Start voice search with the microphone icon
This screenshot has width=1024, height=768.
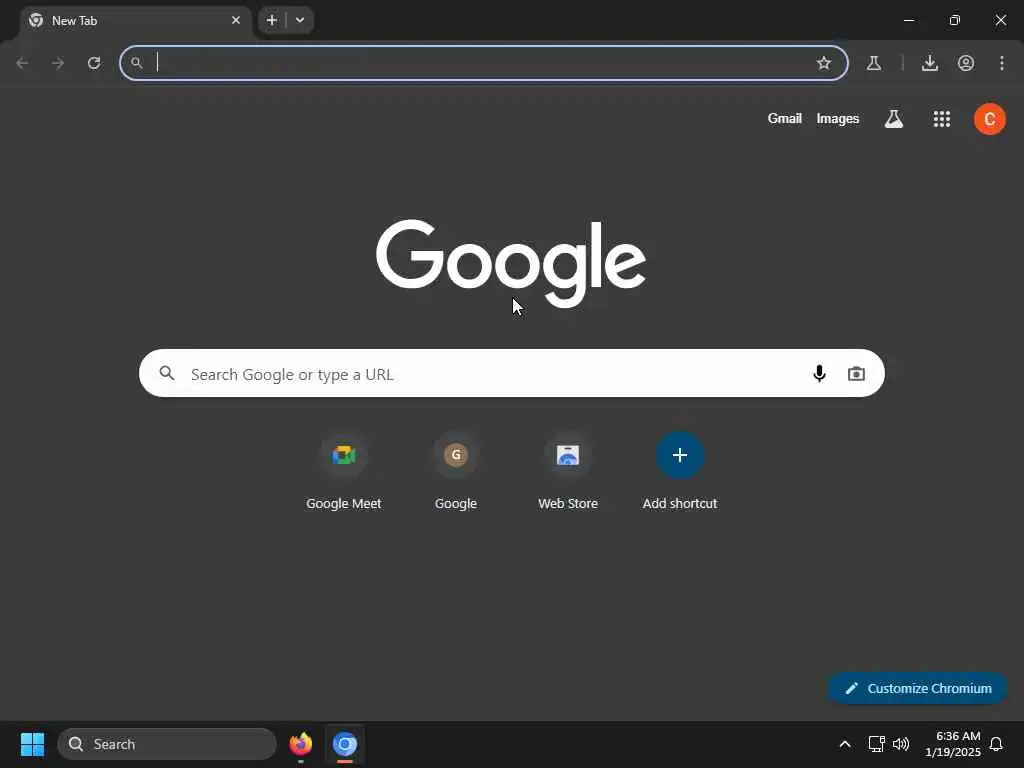pos(819,374)
